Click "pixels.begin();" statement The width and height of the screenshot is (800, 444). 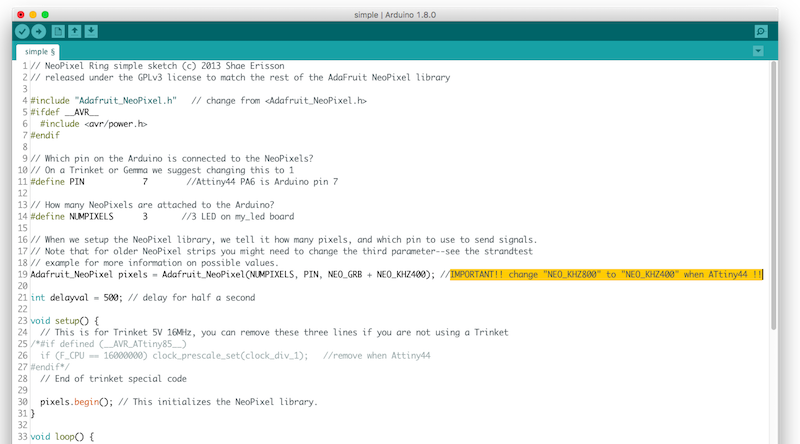77,402
